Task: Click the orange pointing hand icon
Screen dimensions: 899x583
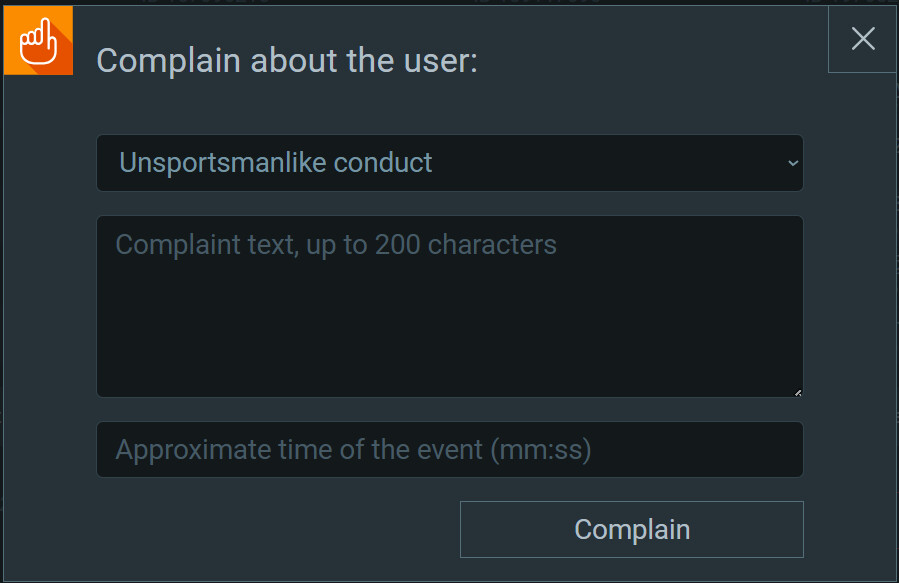Action: [38, 41]
